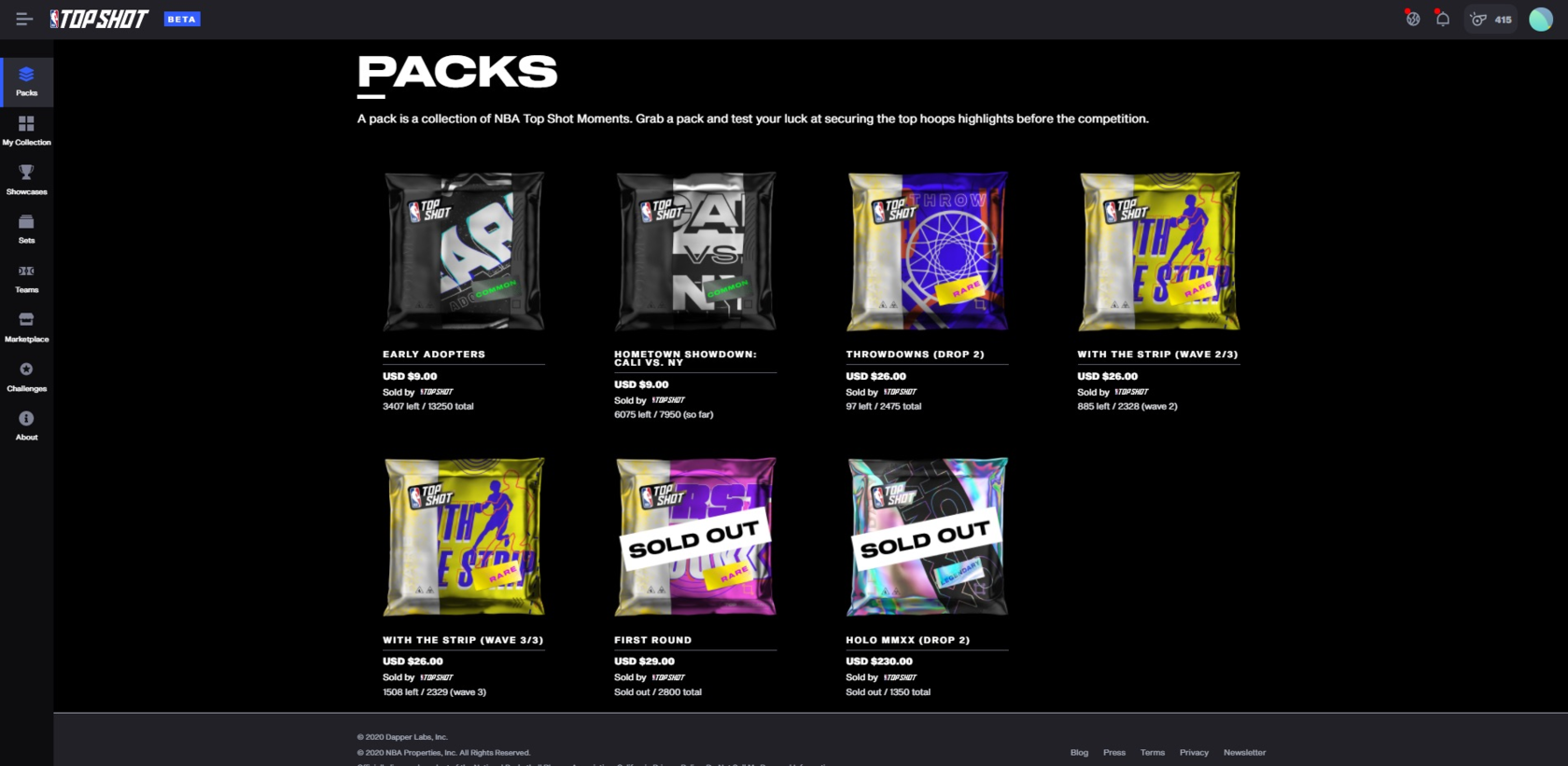The image size is (1568, 766).
Task: Open the Newsletter footer link
Action: pyautogui.click(x=1244, y=752)
